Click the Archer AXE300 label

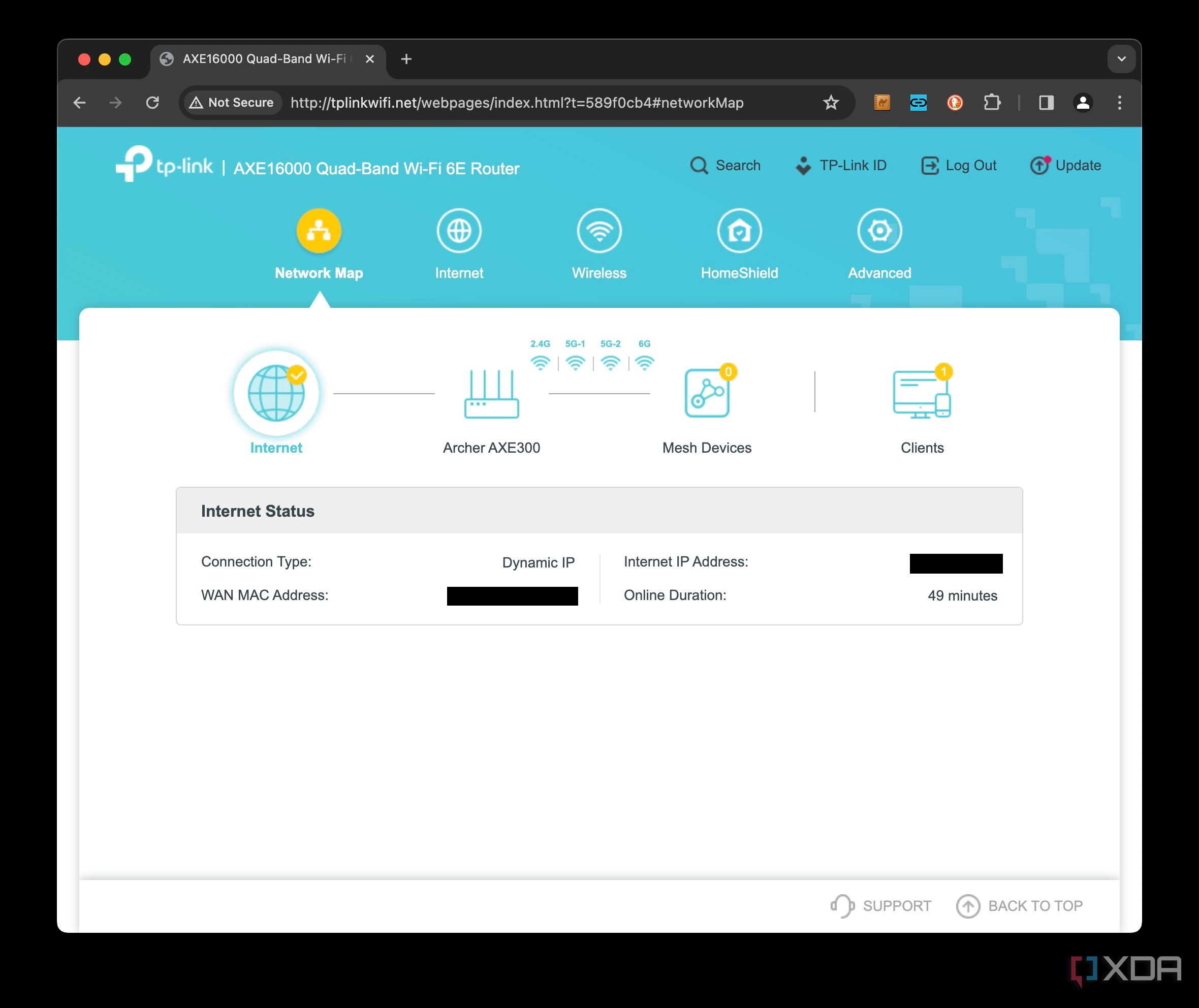coord(491,448)
